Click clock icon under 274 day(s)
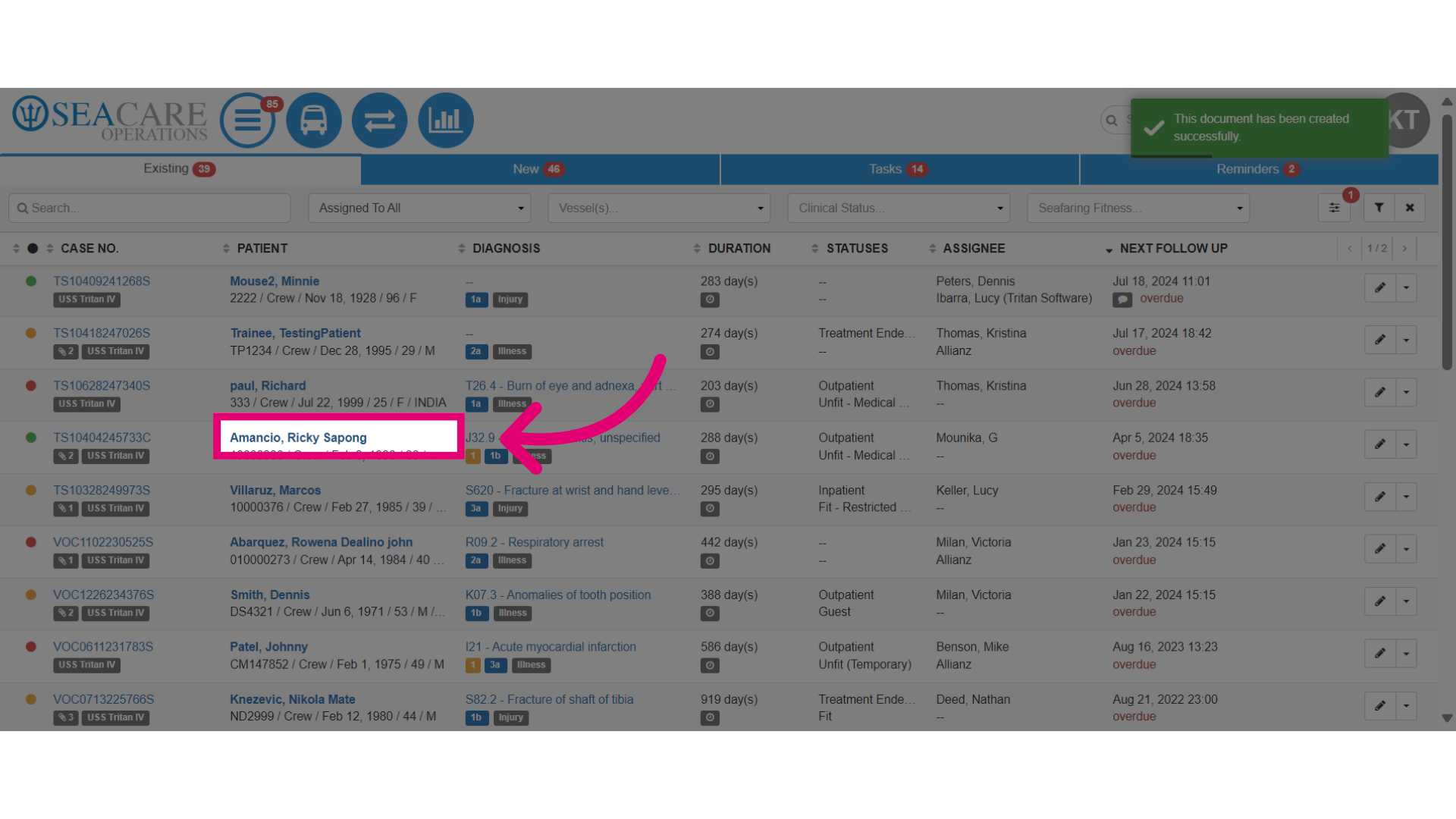Image resolution: width=1456 pixels, height=819 pixels. (710, 352)
